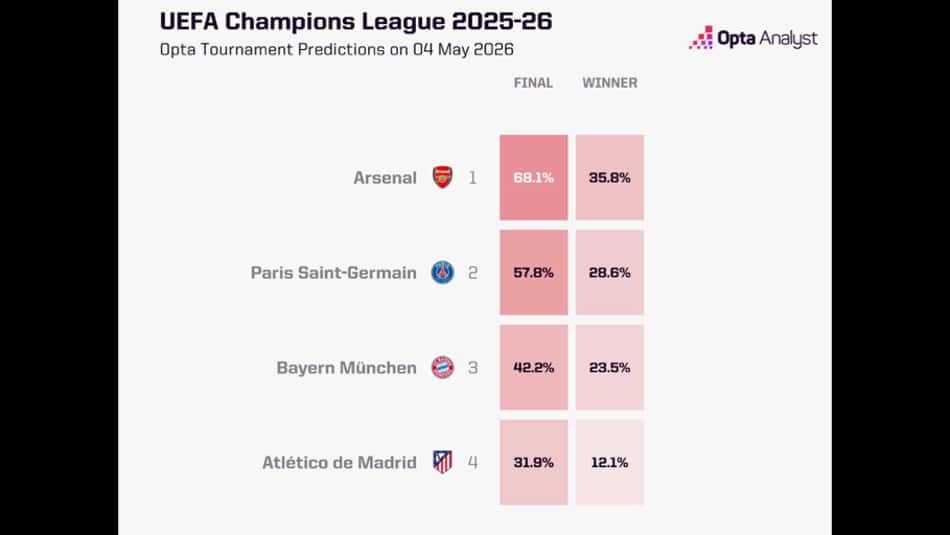950x535 pixels.
Task: Click the Bayern München club crest
Action: point(442,367)
